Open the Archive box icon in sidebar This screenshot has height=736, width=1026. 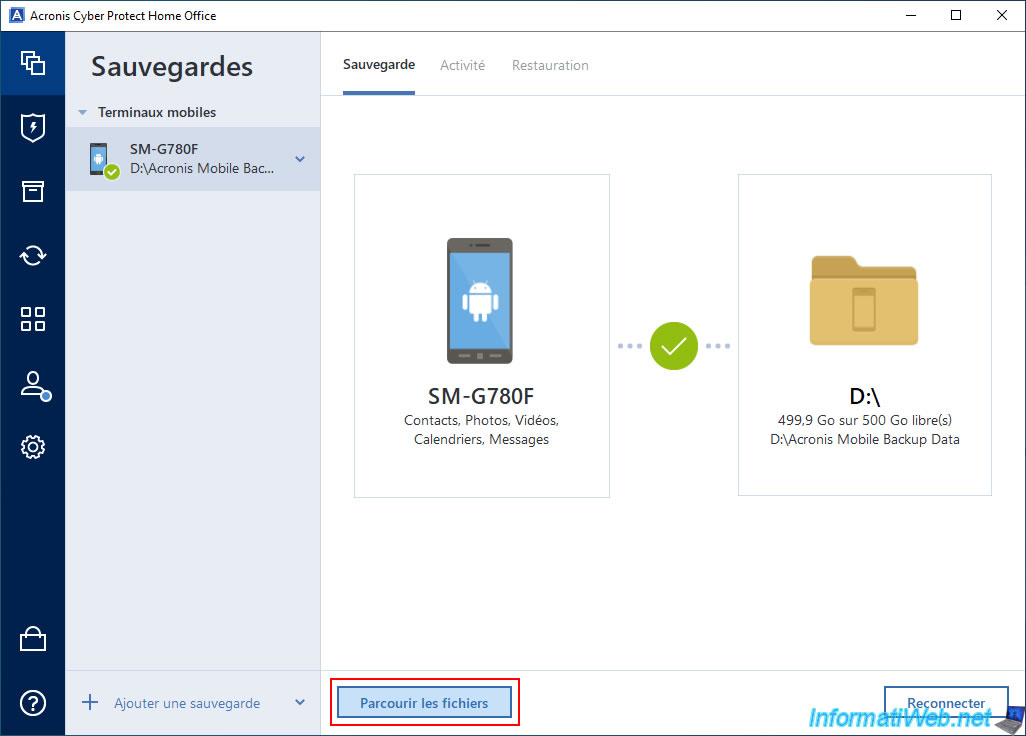33,191
